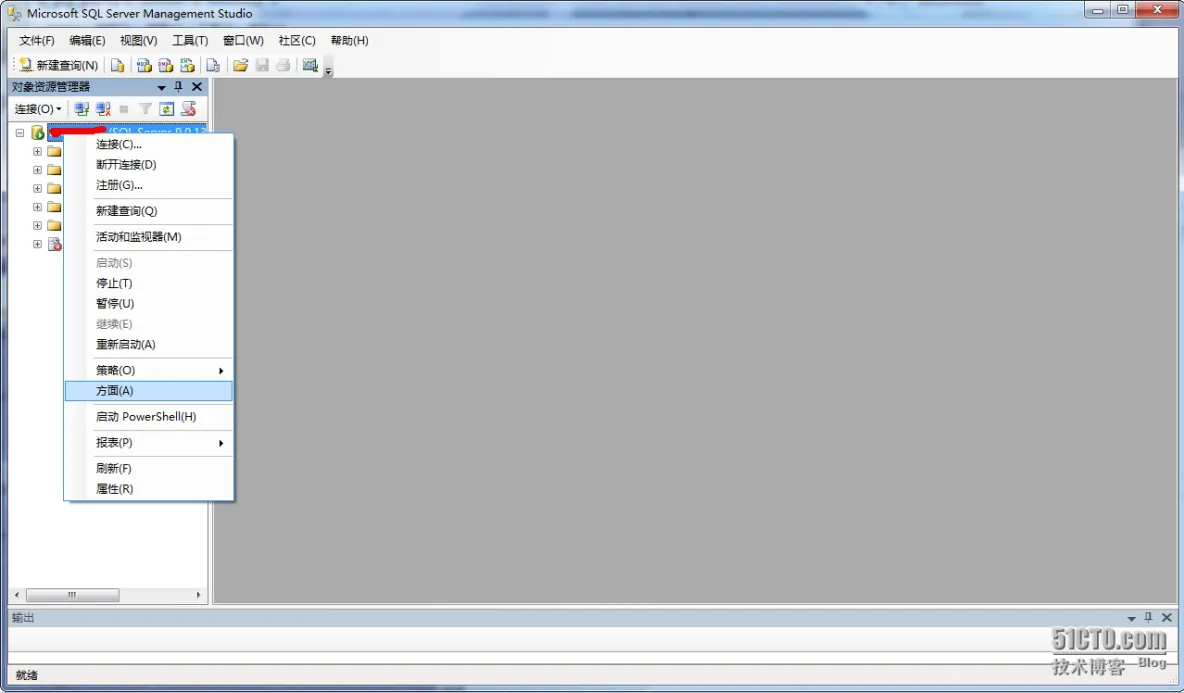This screenshot has width=1184, height=693.
Task: Click the SQL Server Agent icon in the tree
Action: click(54, 244)
